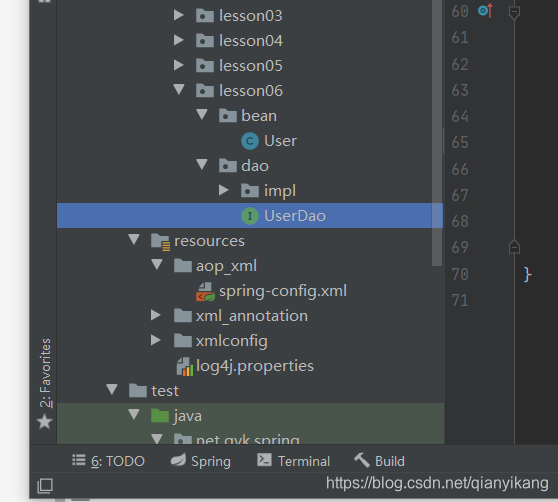Select the dao package label
The width and height of the screenshot is (558, 502).
coord(255,166)
